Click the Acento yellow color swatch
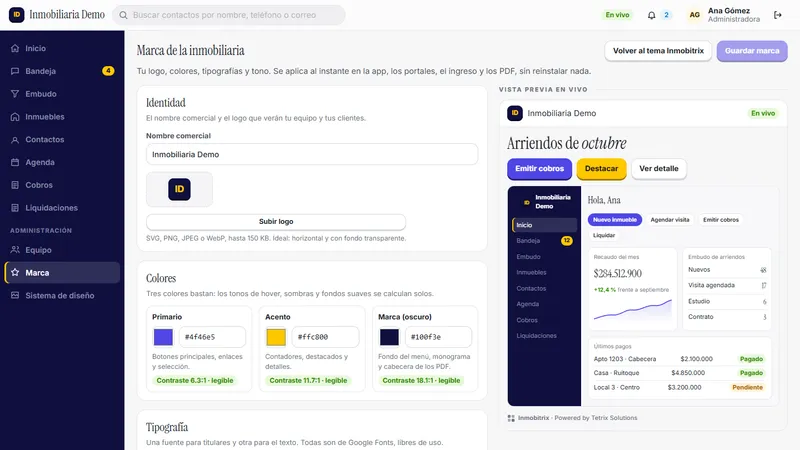 (276, 337)
